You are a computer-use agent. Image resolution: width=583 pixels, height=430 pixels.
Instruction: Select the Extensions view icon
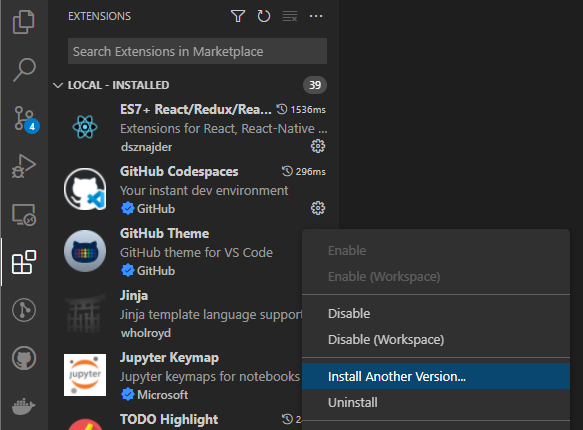[x=24, y=262]
